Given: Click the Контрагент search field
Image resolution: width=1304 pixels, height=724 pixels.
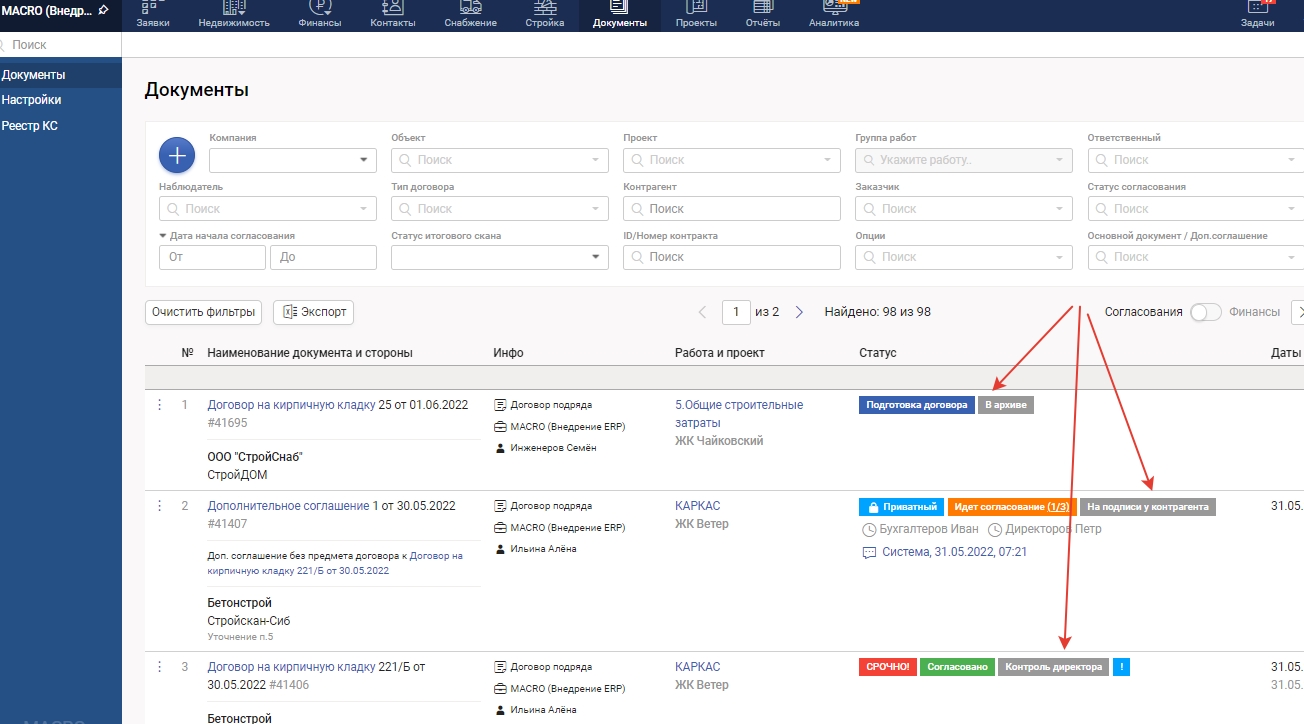Looking at the screenshot, I should pyautogui.click(x=731, y=209).
